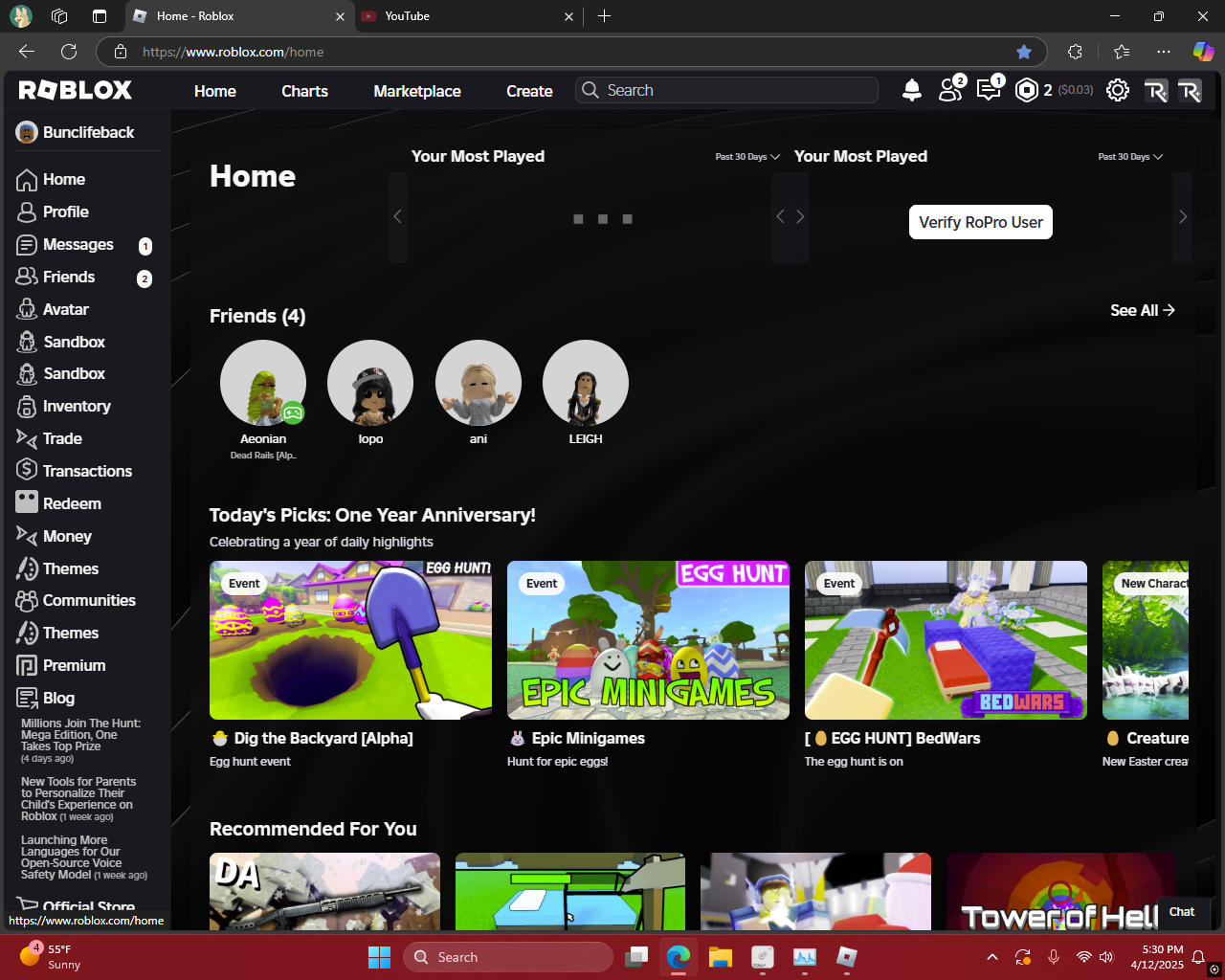Open a new browser tab
Image resolution: width=1225 pixels, height=980 pixels.
[604, 16]
